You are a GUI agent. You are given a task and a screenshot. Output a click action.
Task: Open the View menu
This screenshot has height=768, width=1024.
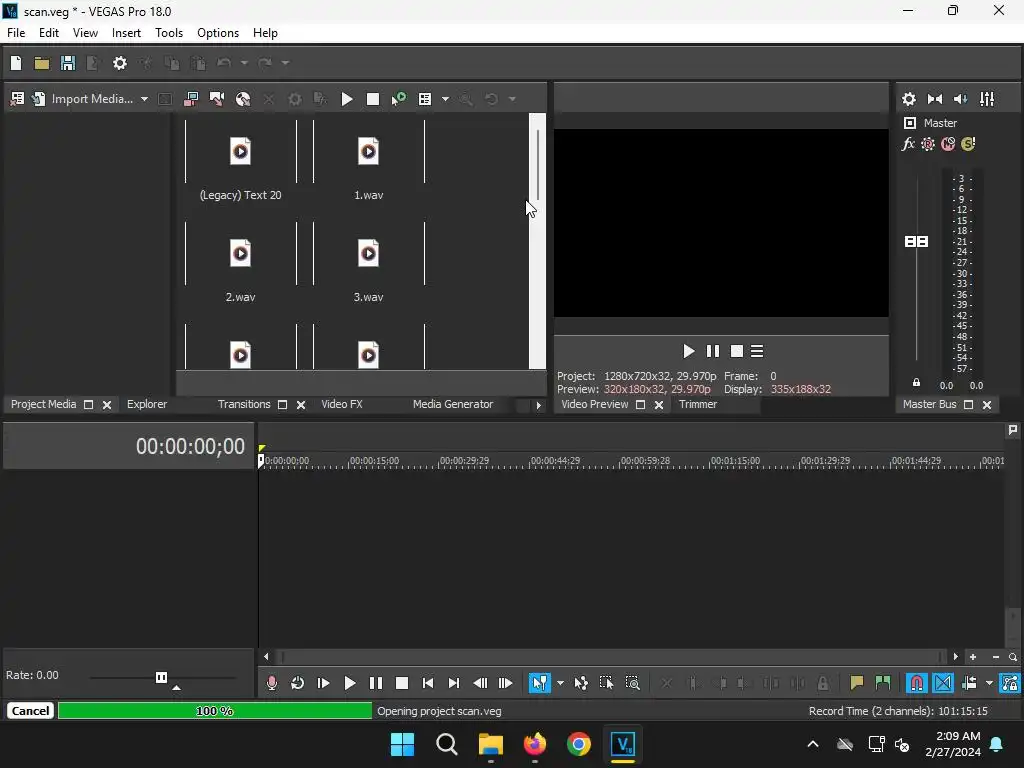[x=85, y=33]
